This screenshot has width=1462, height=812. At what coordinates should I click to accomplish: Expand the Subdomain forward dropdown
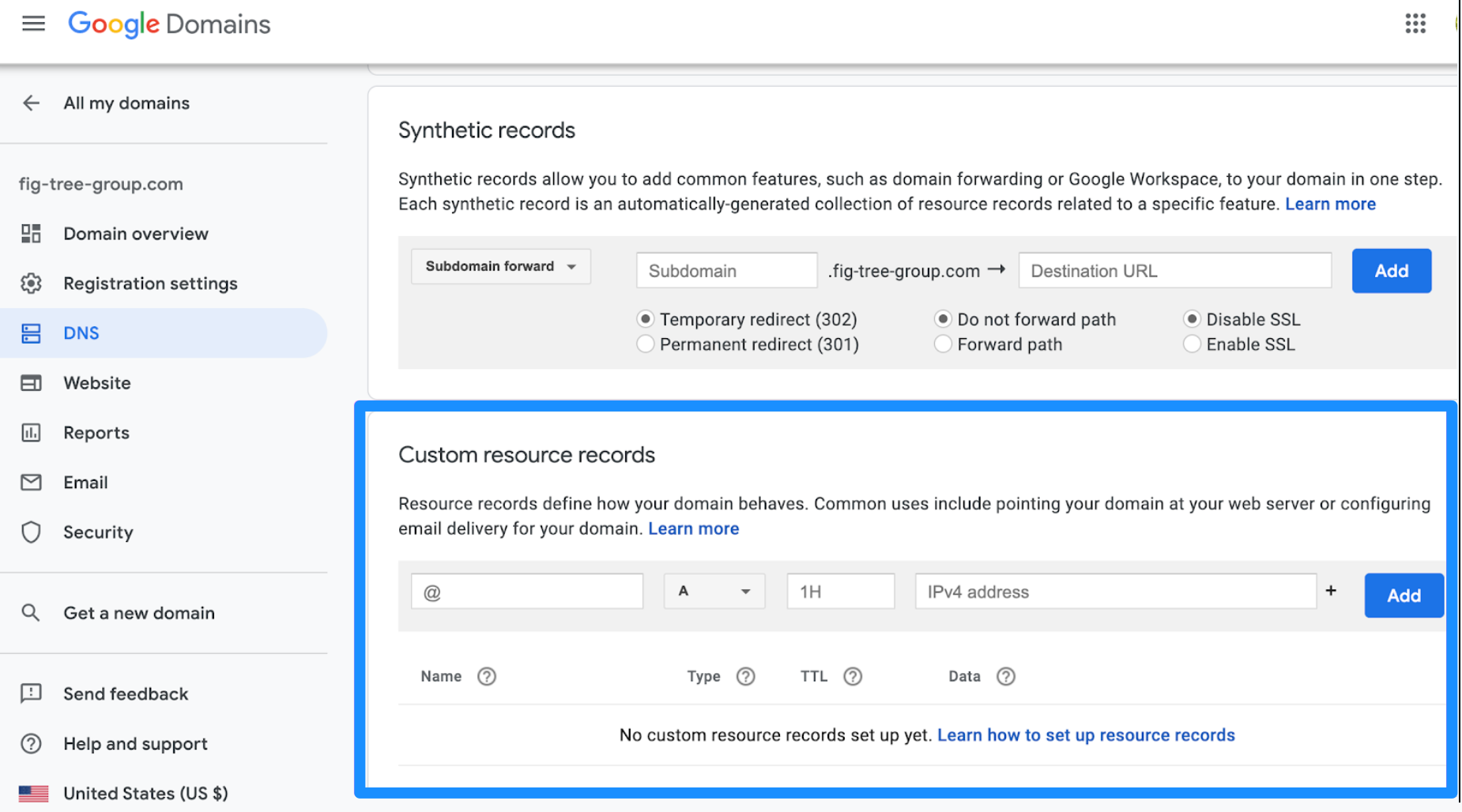(x=500, y=267)
